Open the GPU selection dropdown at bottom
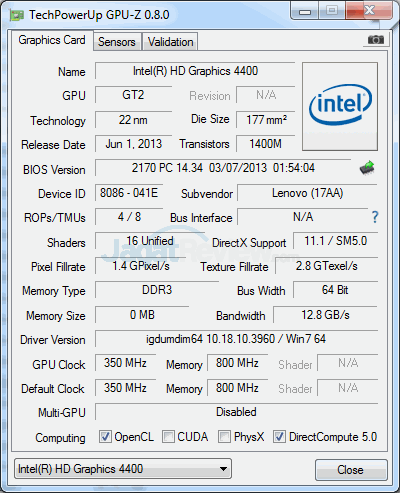The width and height of the screenshot is (400, 493). click(x=123, y=469)
